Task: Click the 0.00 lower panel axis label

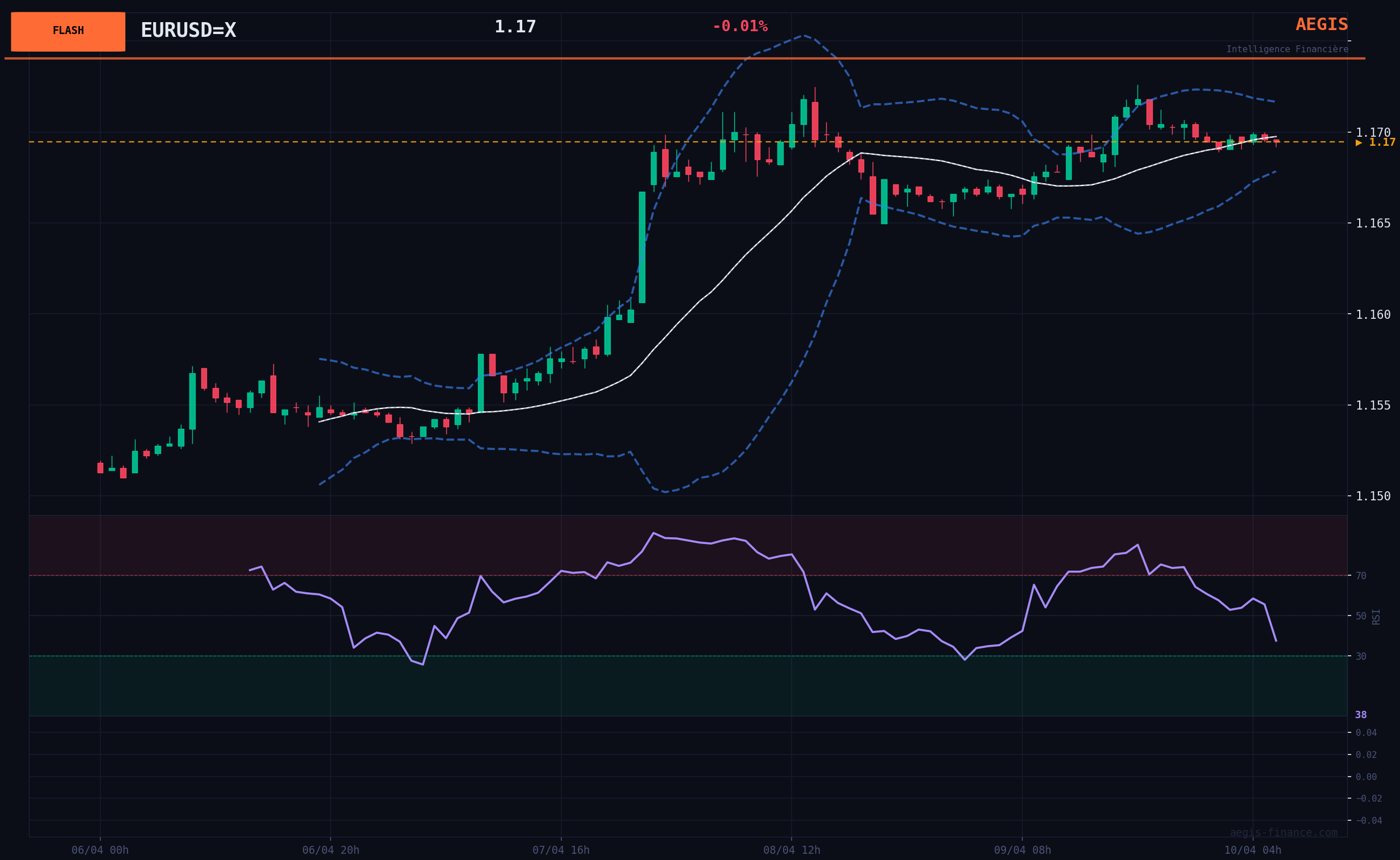Action: (1365, 777)
